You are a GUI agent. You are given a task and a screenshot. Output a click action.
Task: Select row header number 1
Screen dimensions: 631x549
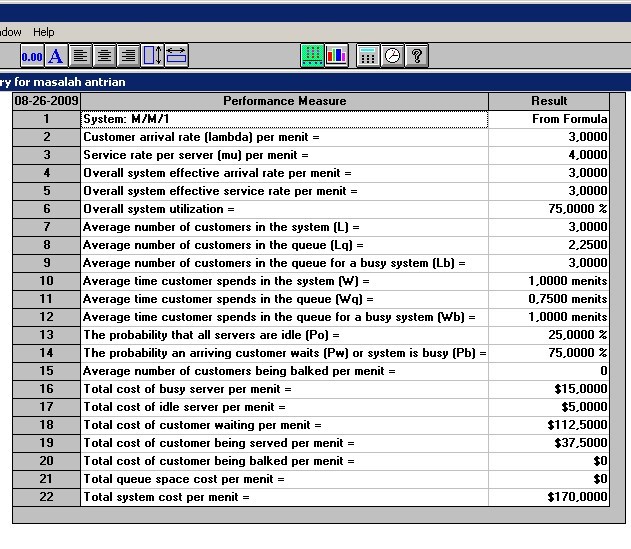(x=46, y=119)
